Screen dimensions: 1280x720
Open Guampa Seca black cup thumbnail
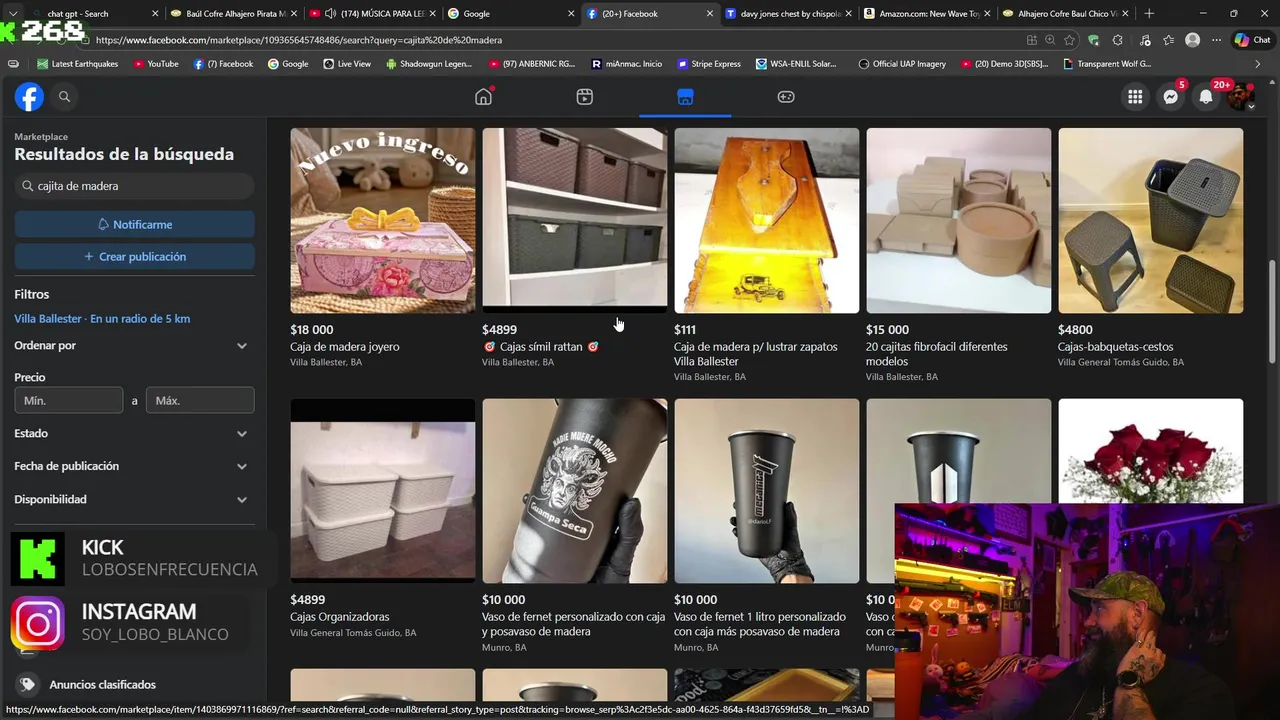tap(575, 491)
